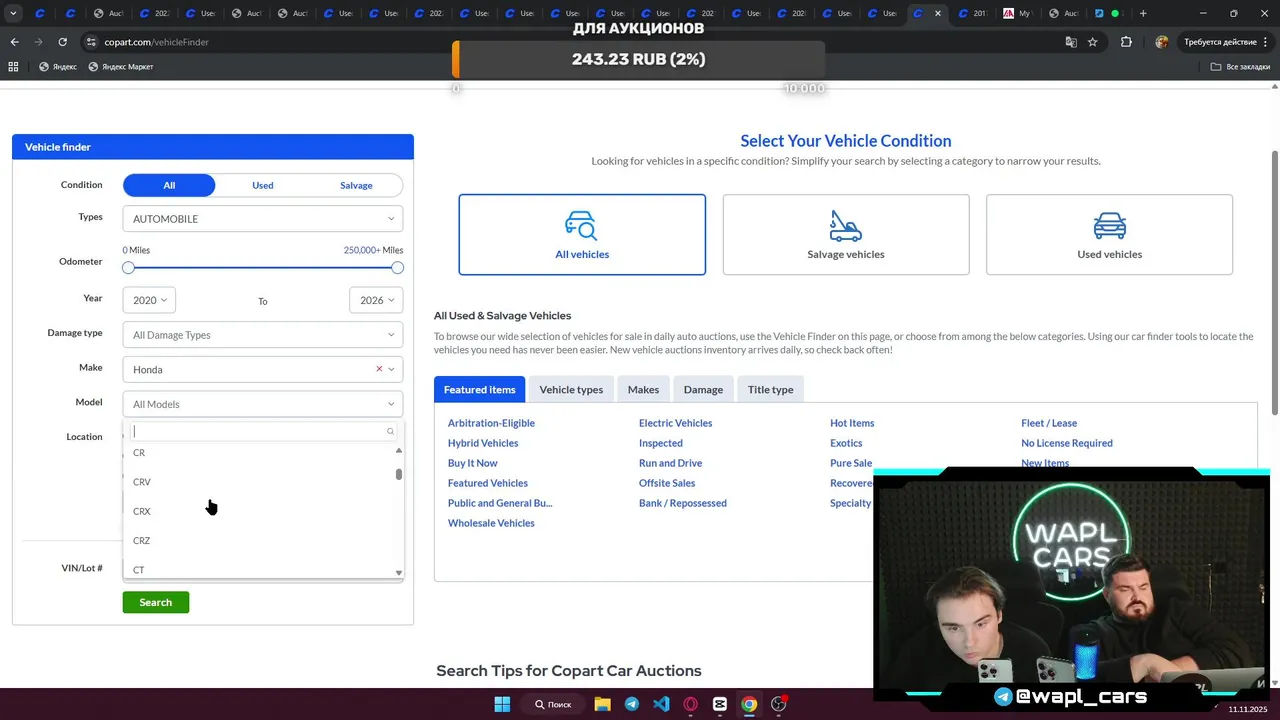The height and width of the screenshot is (720, 1280).
Task: Clear the Honda make selection
Action: tap(379, 369)
